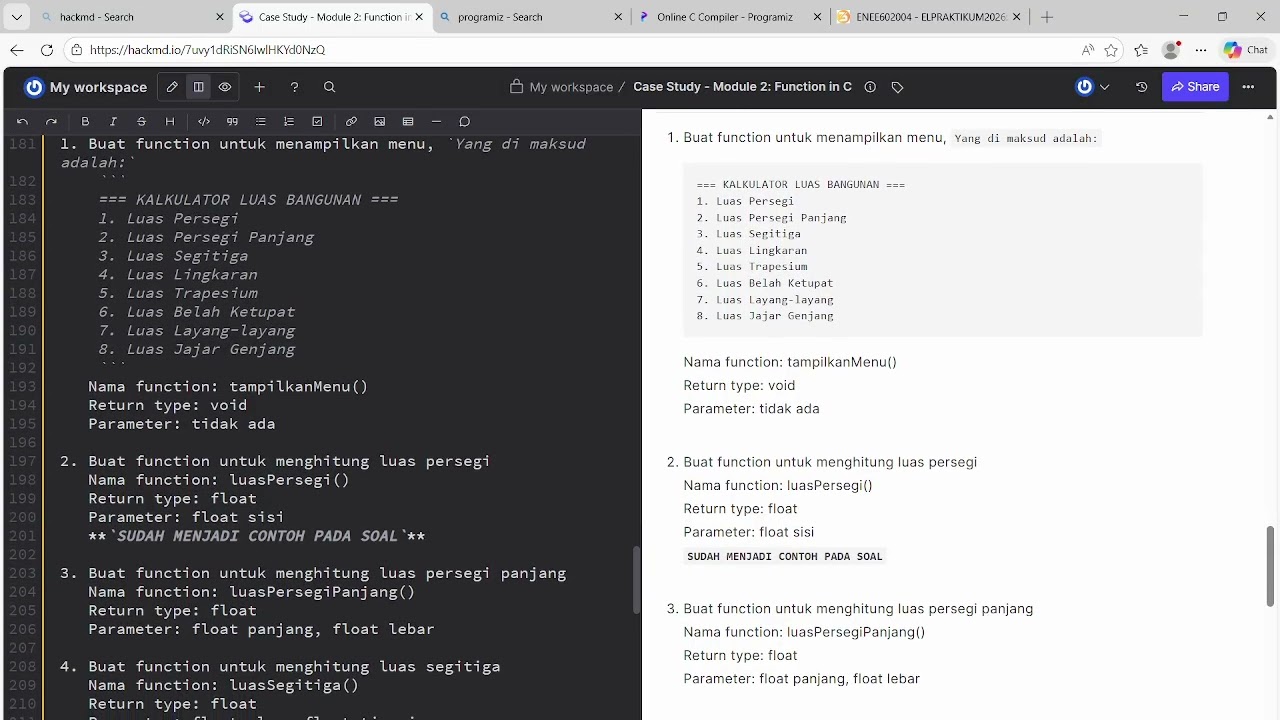Click the Share button
The image size is (1280, 720).
[x=1195, y=87]
